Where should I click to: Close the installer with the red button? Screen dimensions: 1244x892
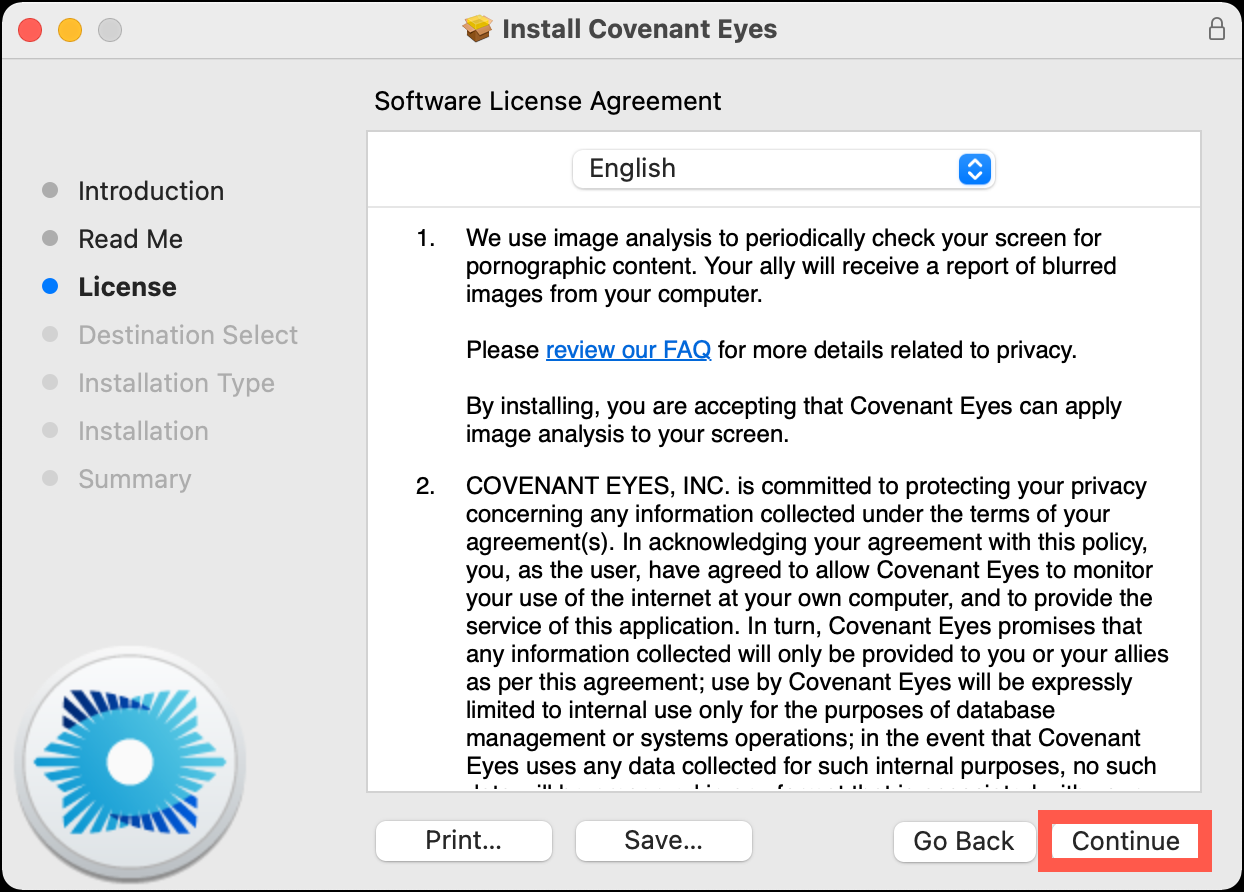30,30
